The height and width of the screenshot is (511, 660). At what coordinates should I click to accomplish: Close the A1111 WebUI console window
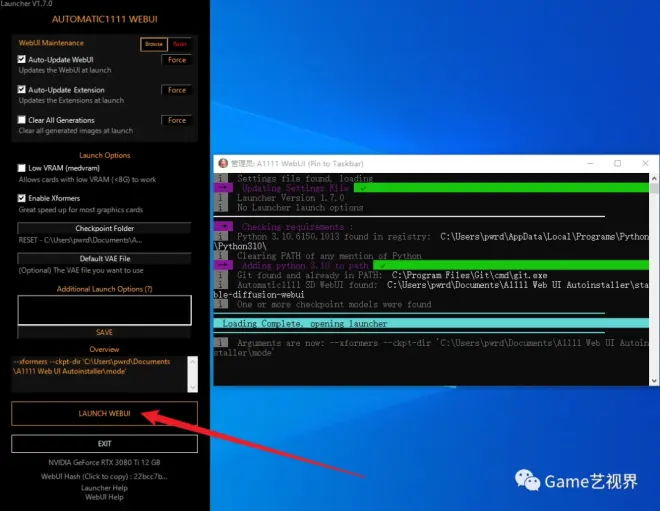point(645,163)
